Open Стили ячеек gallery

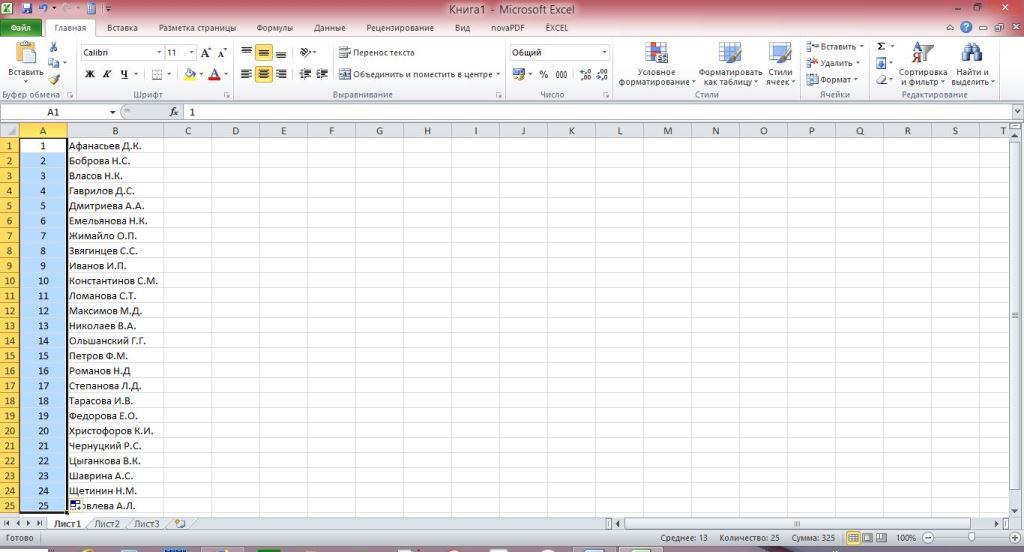tap(780, 63)
